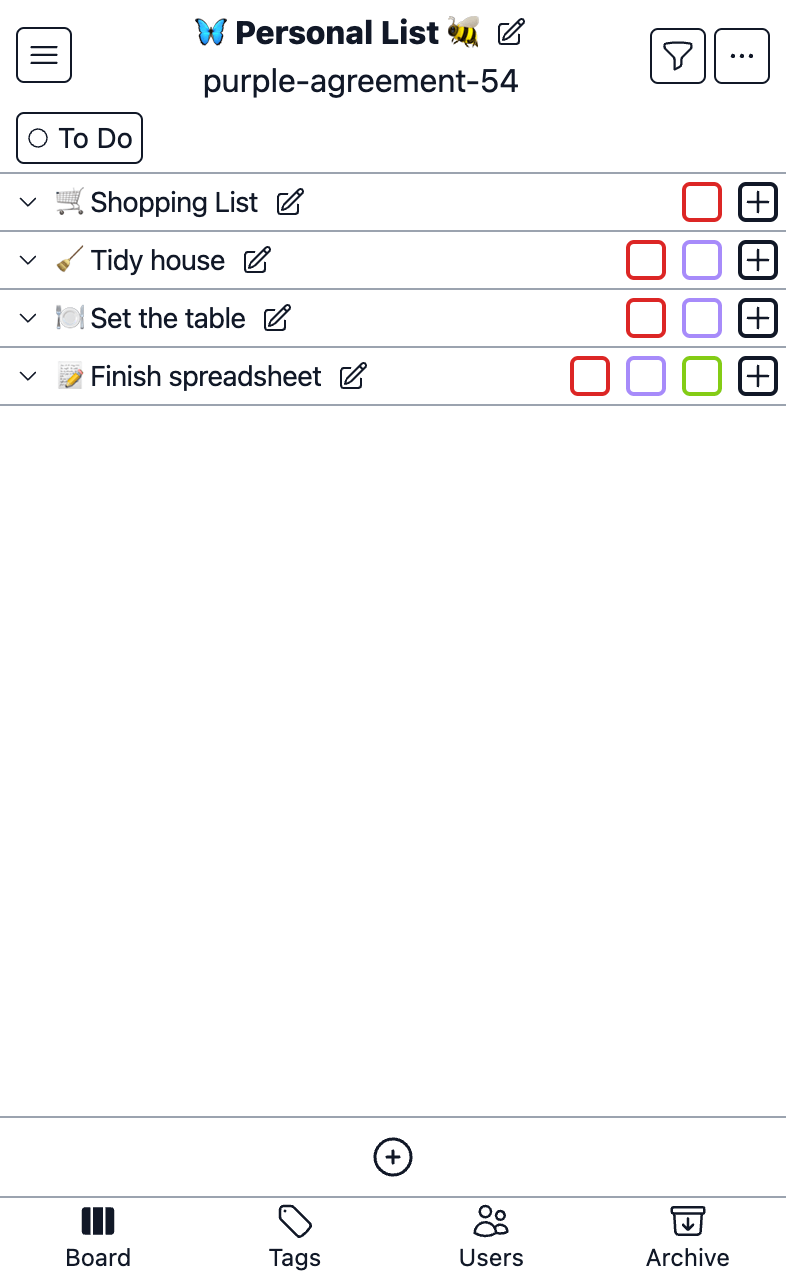786x1276 pixels.
Task: Check the red box on Shopping List
Action: point(702,203)
